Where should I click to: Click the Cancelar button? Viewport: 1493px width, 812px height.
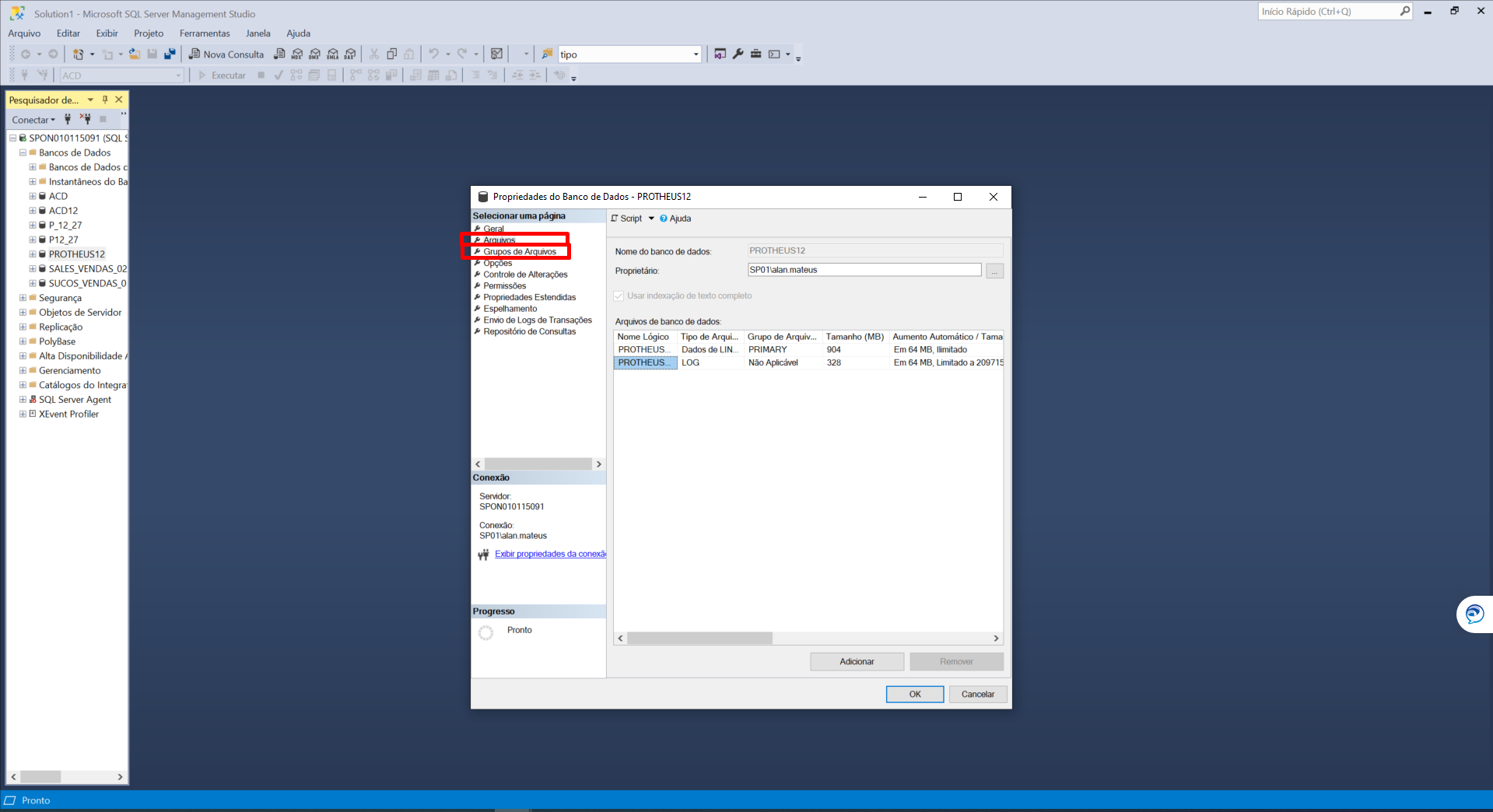point(978,695)
